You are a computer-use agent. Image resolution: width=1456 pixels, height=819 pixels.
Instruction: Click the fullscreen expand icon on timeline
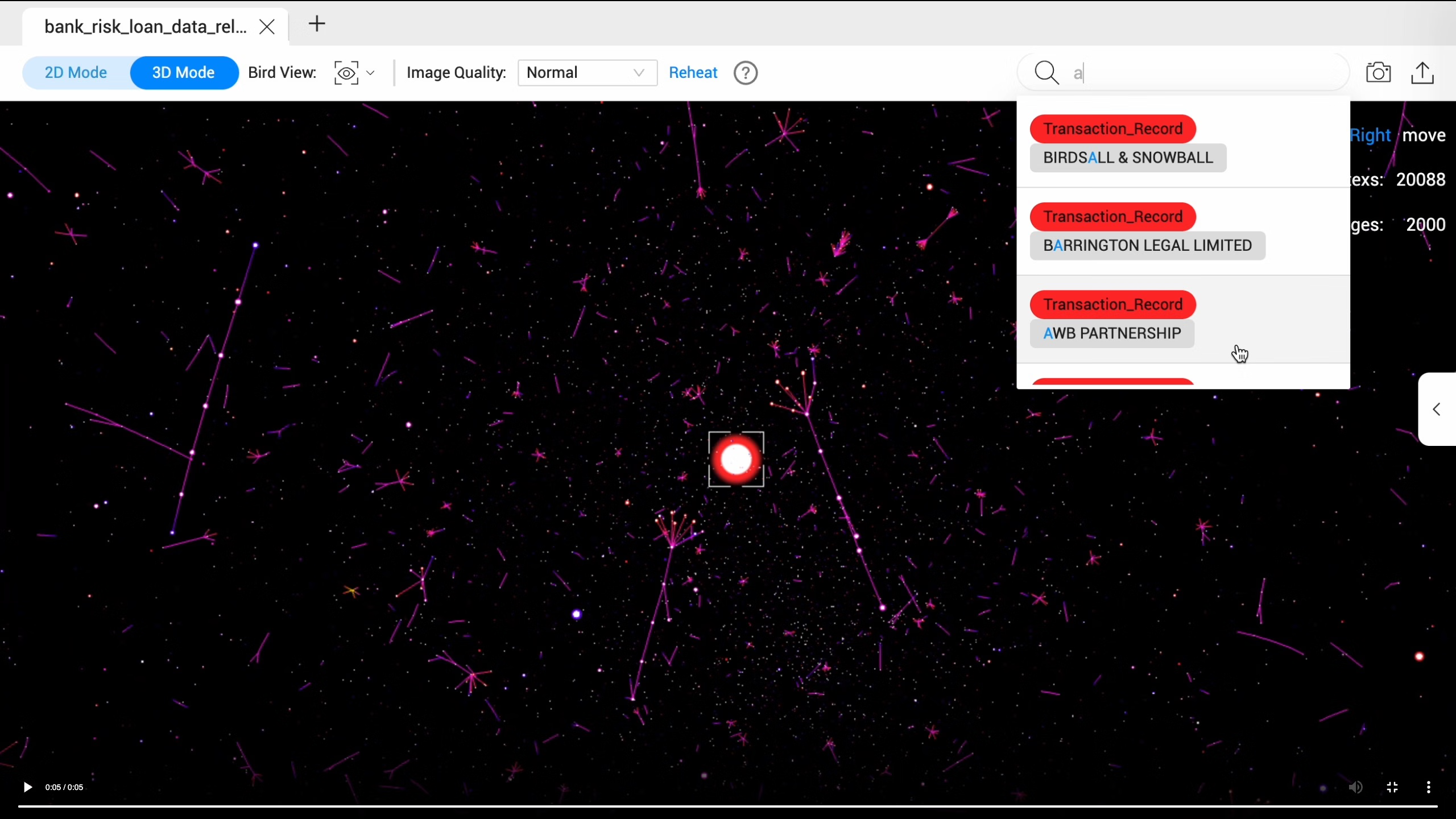point(1393,787)
